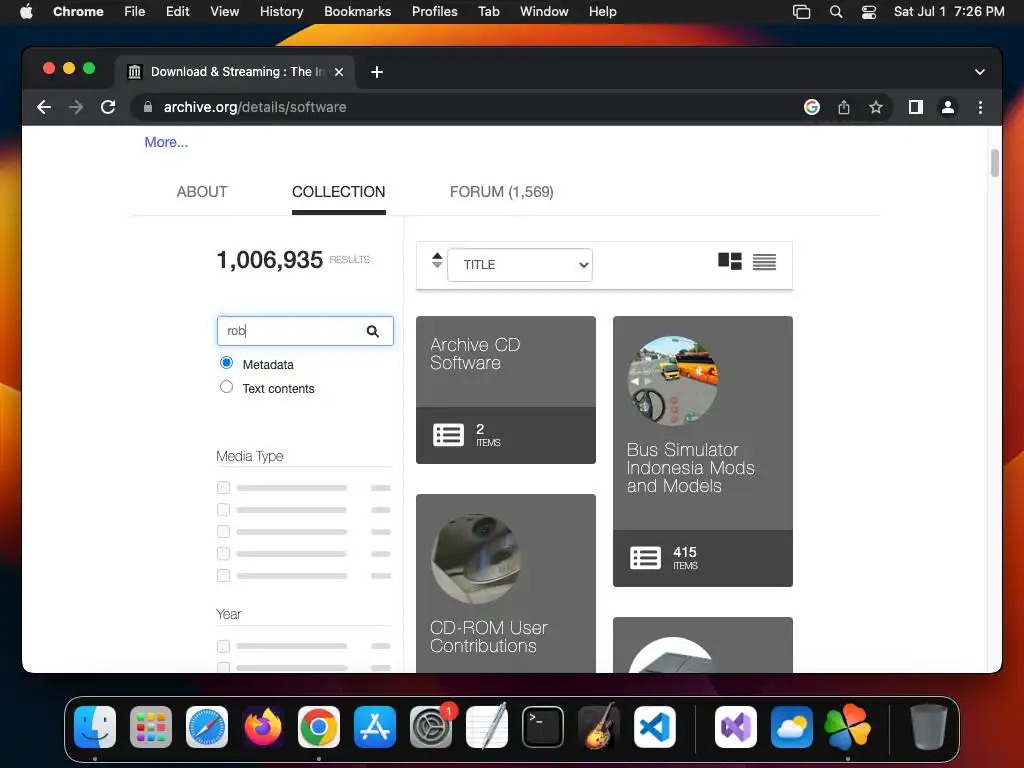Switch to list view icon
Screen dimensions: 1024x768
click(764, 261)
